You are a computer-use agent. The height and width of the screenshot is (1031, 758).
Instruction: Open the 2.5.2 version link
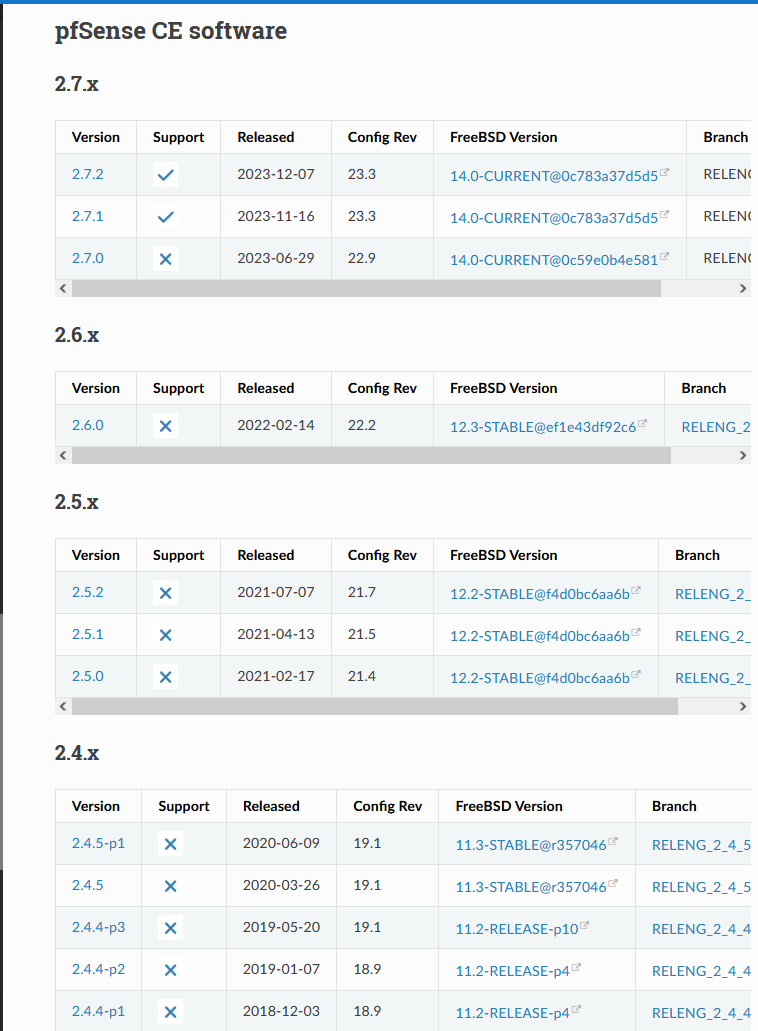[x=87, y=592]
